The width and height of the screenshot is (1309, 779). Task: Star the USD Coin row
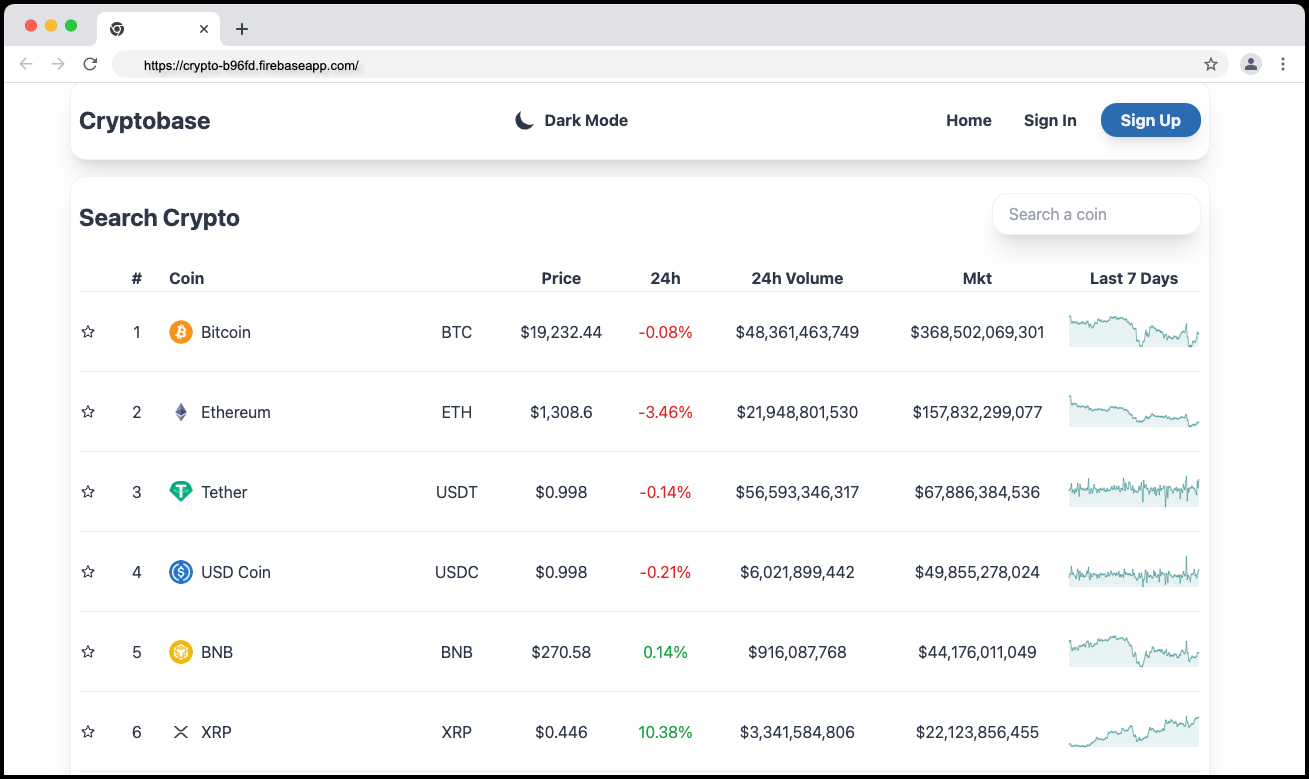[88, 572]
